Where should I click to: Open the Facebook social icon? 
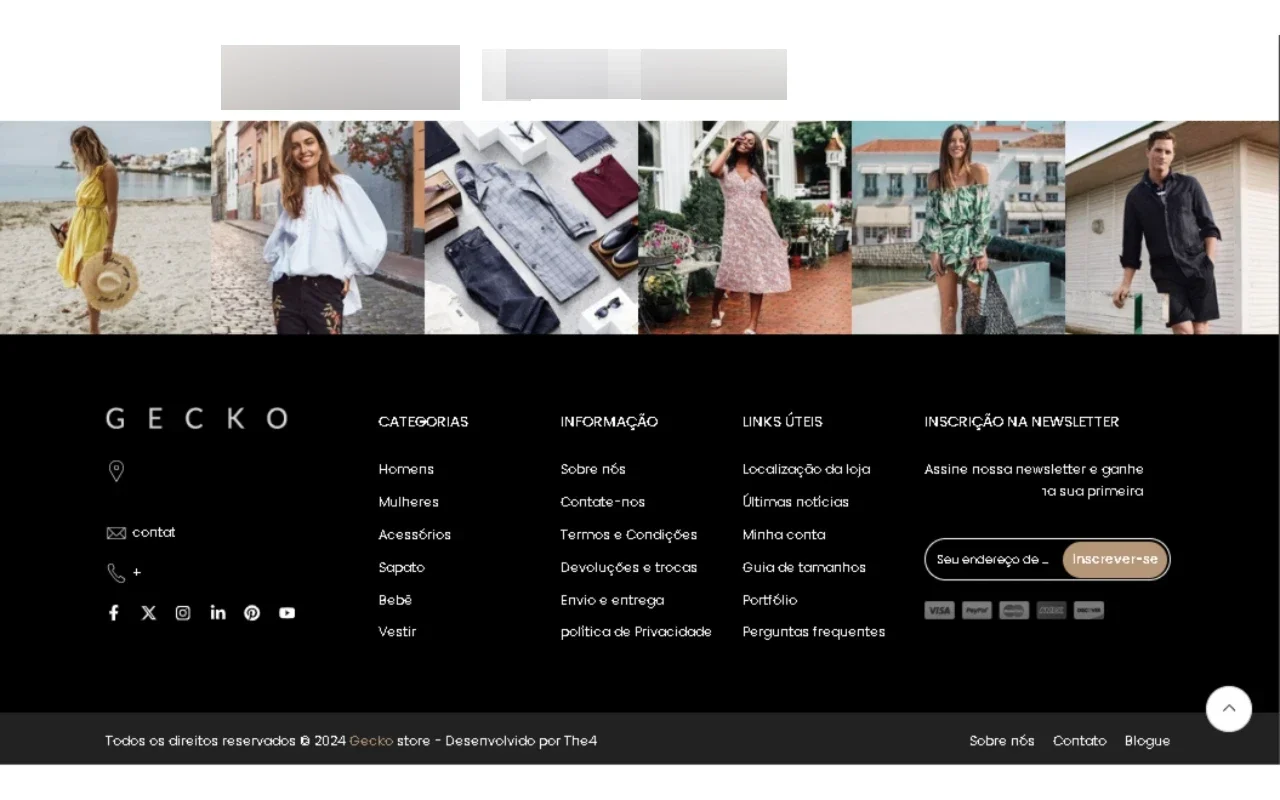tap(114, 613)
